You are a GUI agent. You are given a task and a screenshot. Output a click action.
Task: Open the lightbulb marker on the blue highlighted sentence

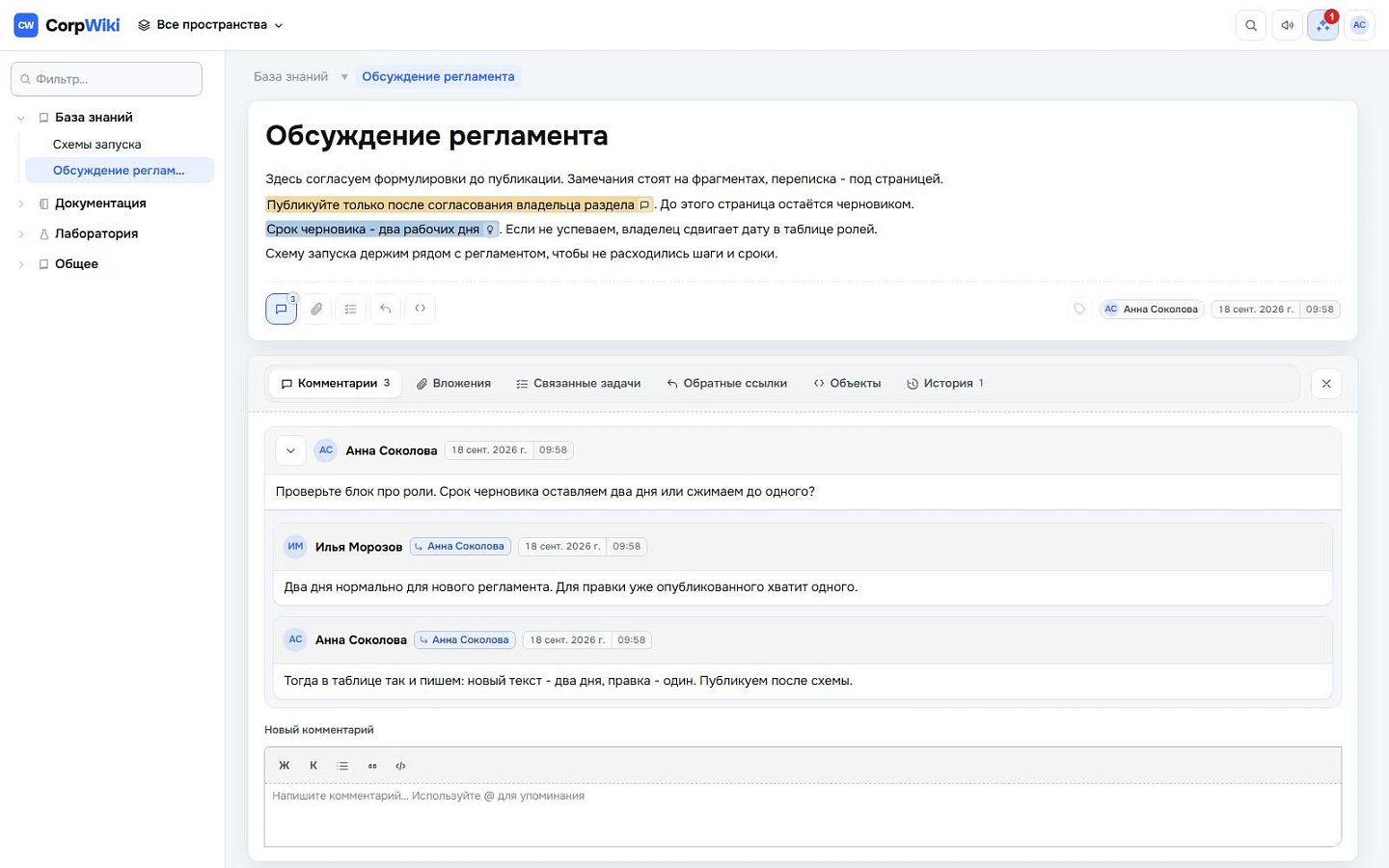click(490, 230)
